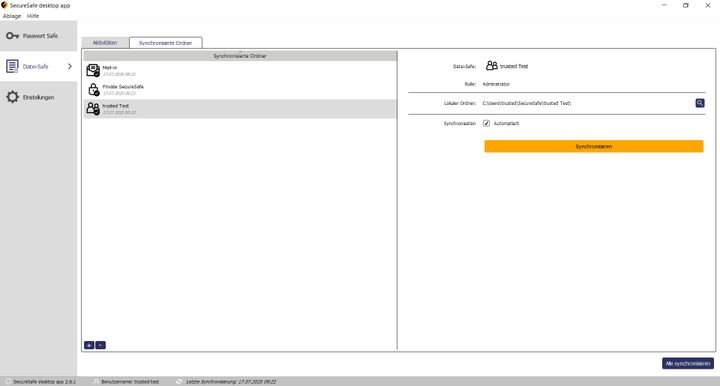The height and width of the screenshot is (386, 720).
Task: Click the app version icon in status bar
Action: (7, 381)
